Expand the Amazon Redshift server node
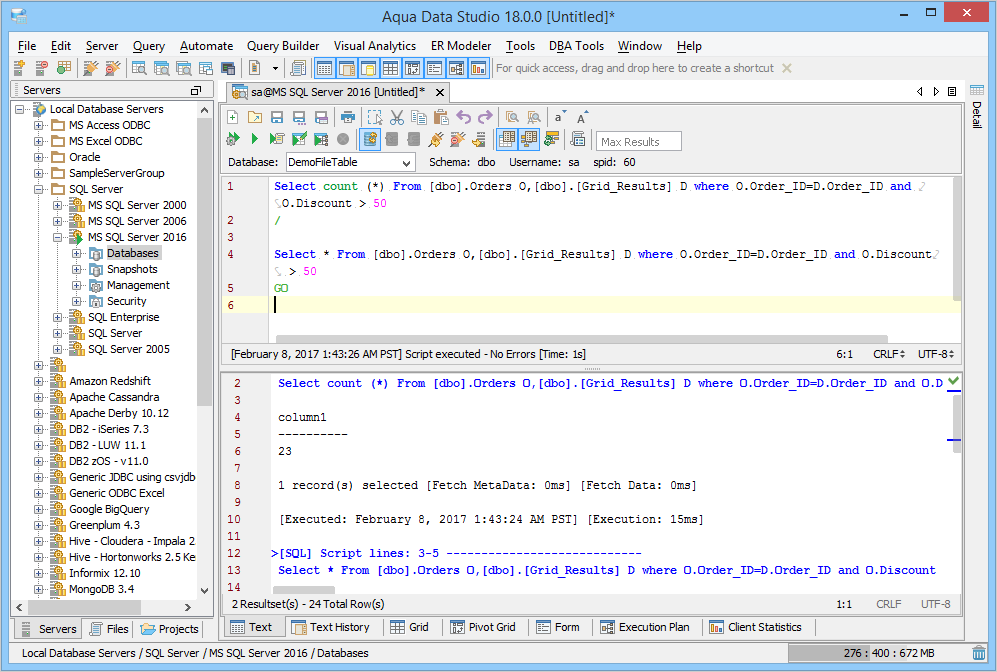Viewport: 997px width, 672px height. 39,381
